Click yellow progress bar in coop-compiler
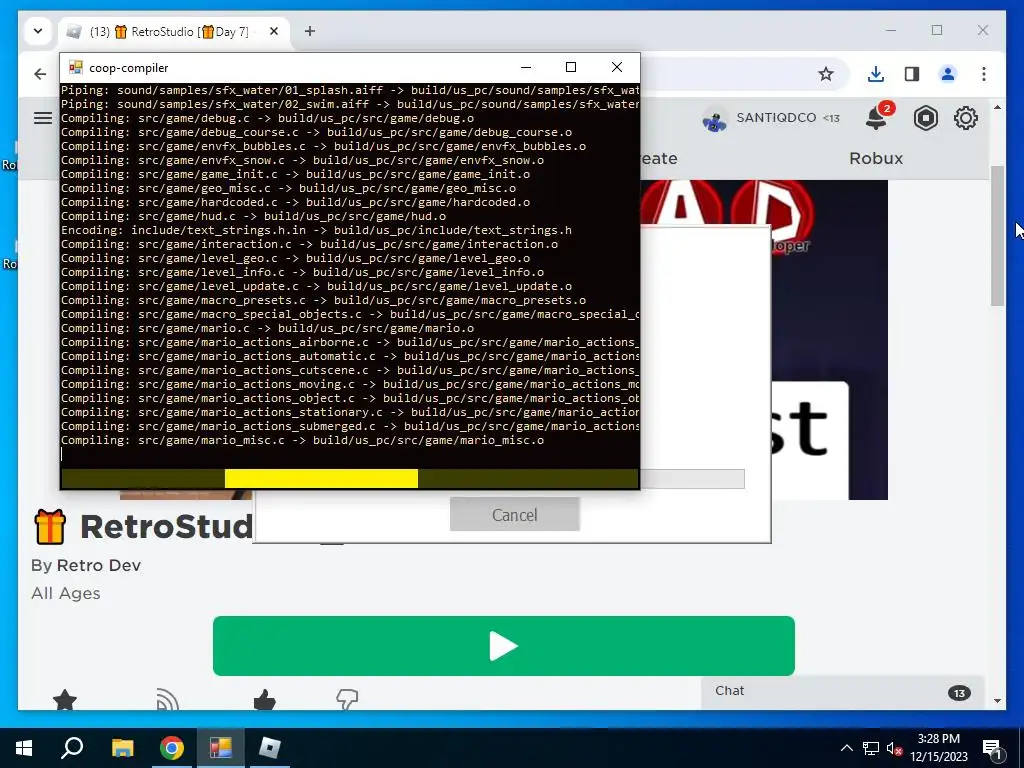The width and height of the screenshot is (1024, 768). tap(321, 478)
